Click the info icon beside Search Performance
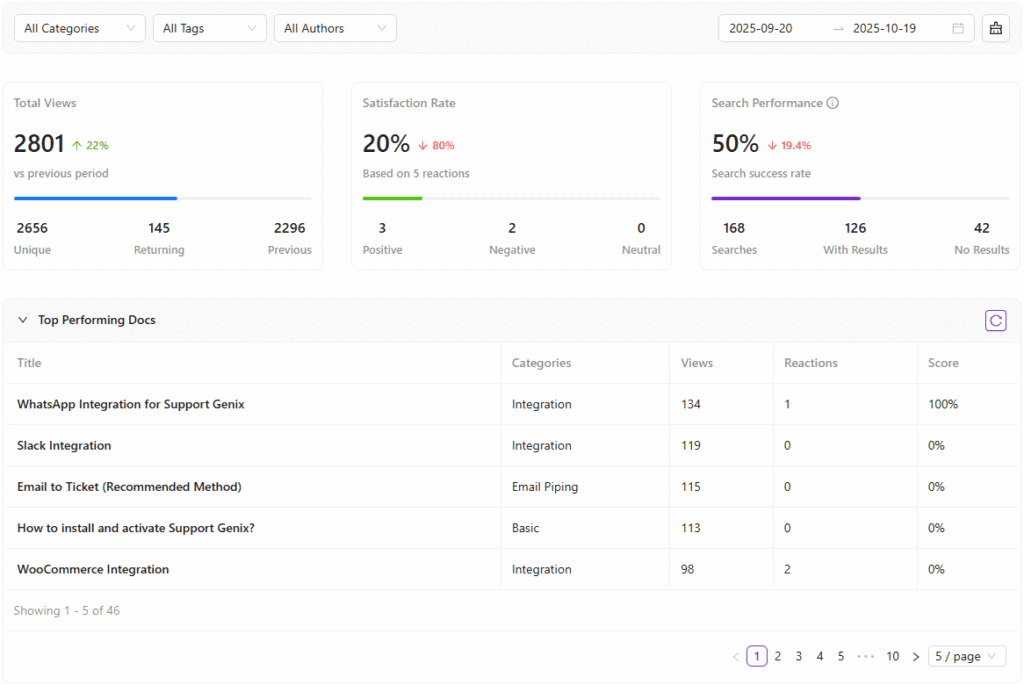1024x685 pixels. coord(833,103)
